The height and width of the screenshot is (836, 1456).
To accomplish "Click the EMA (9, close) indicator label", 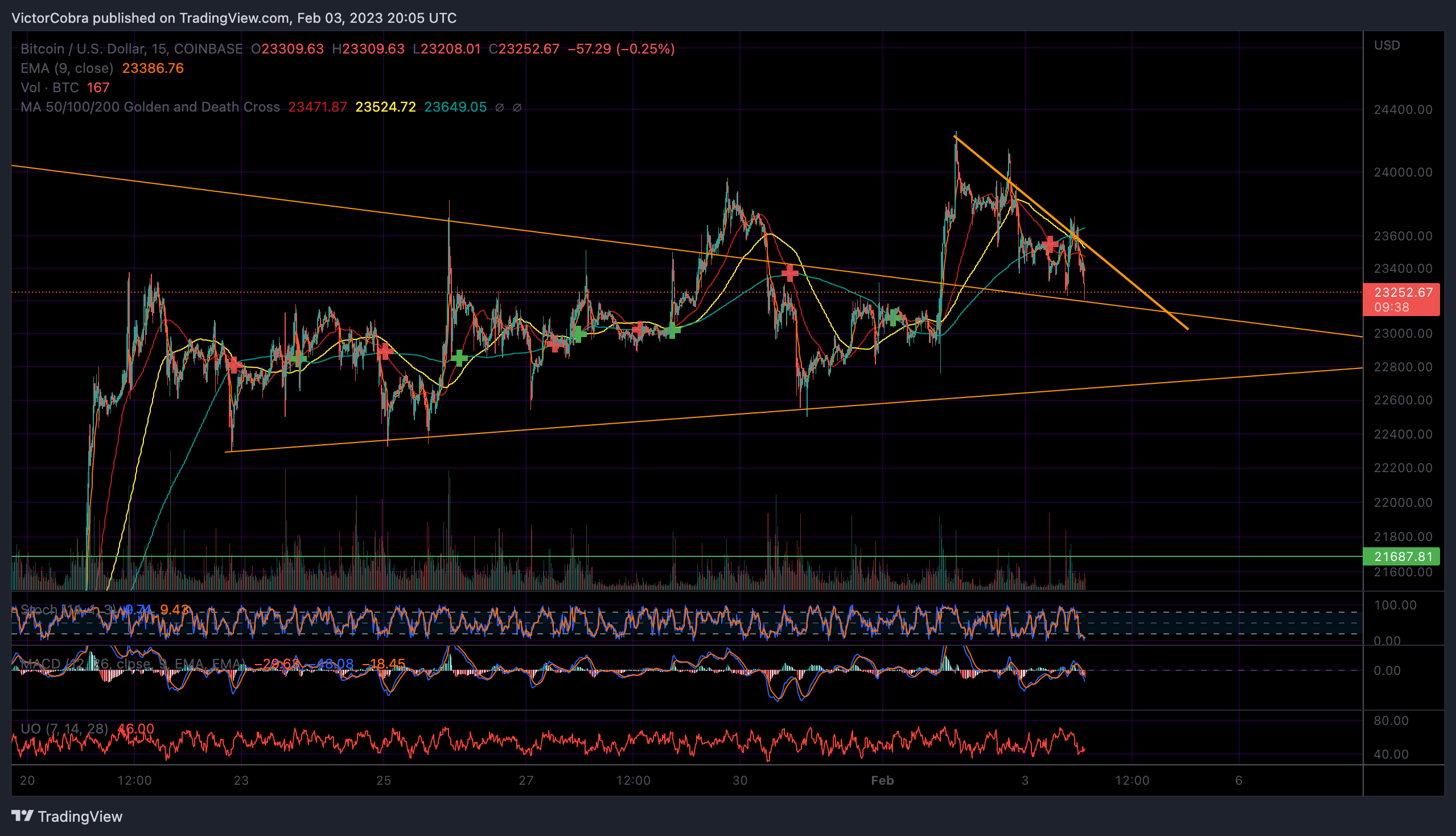I will tap(67, 68).
